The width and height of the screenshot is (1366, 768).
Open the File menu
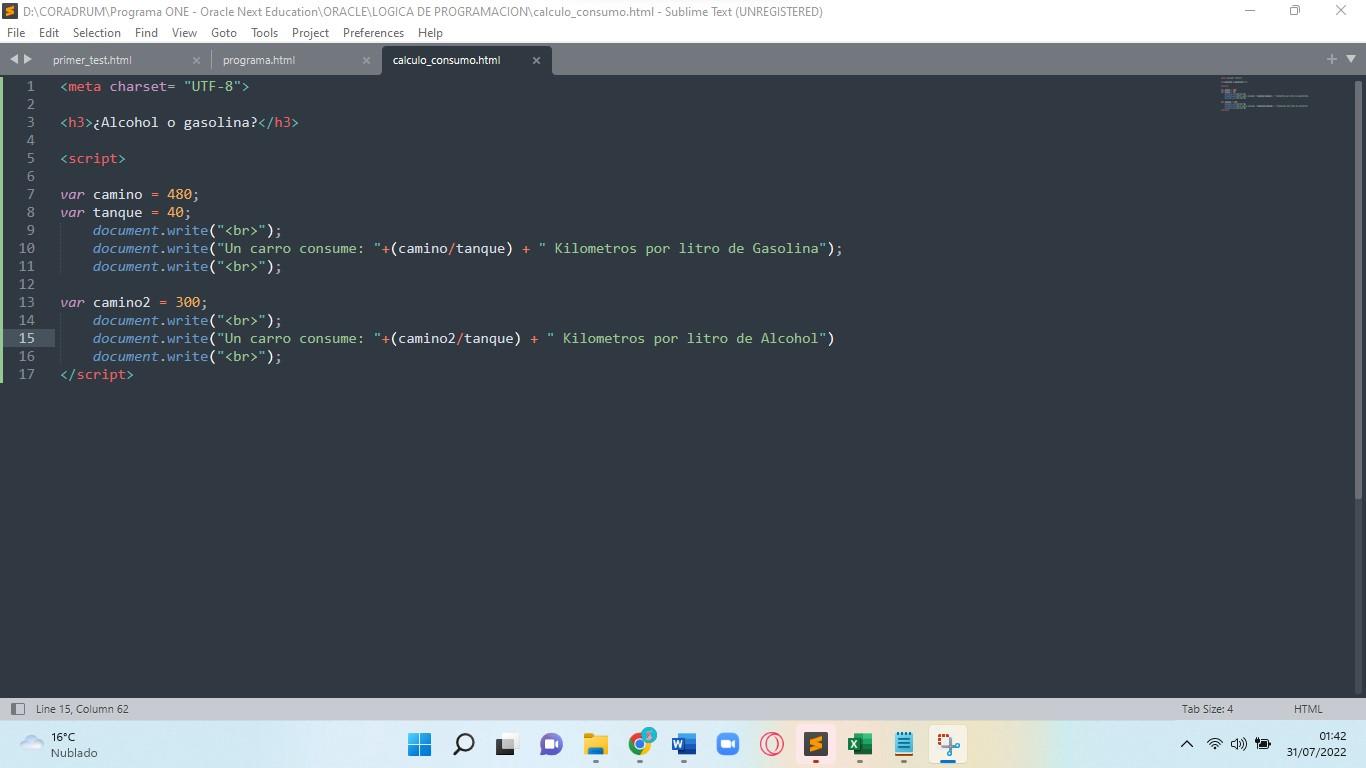click(x=16, y=32)
